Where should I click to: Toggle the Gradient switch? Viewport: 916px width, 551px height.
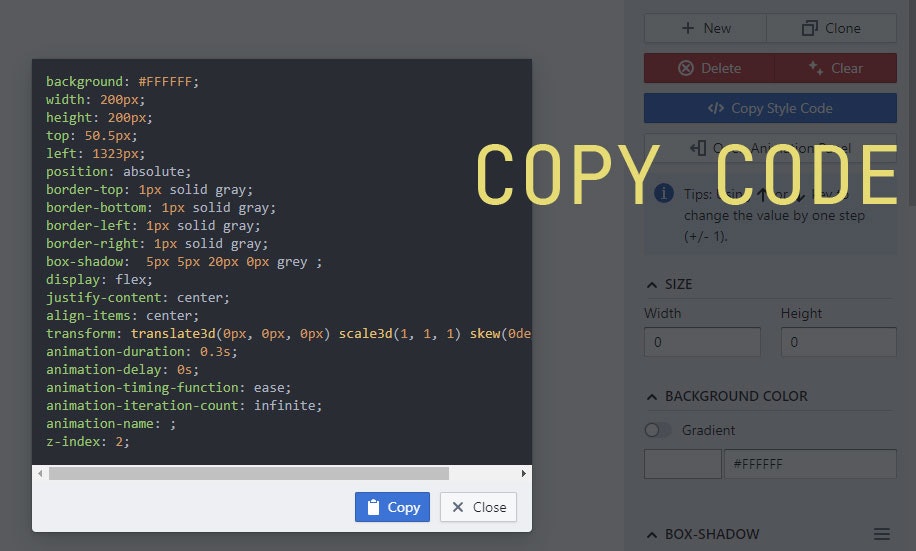point(658,430)
